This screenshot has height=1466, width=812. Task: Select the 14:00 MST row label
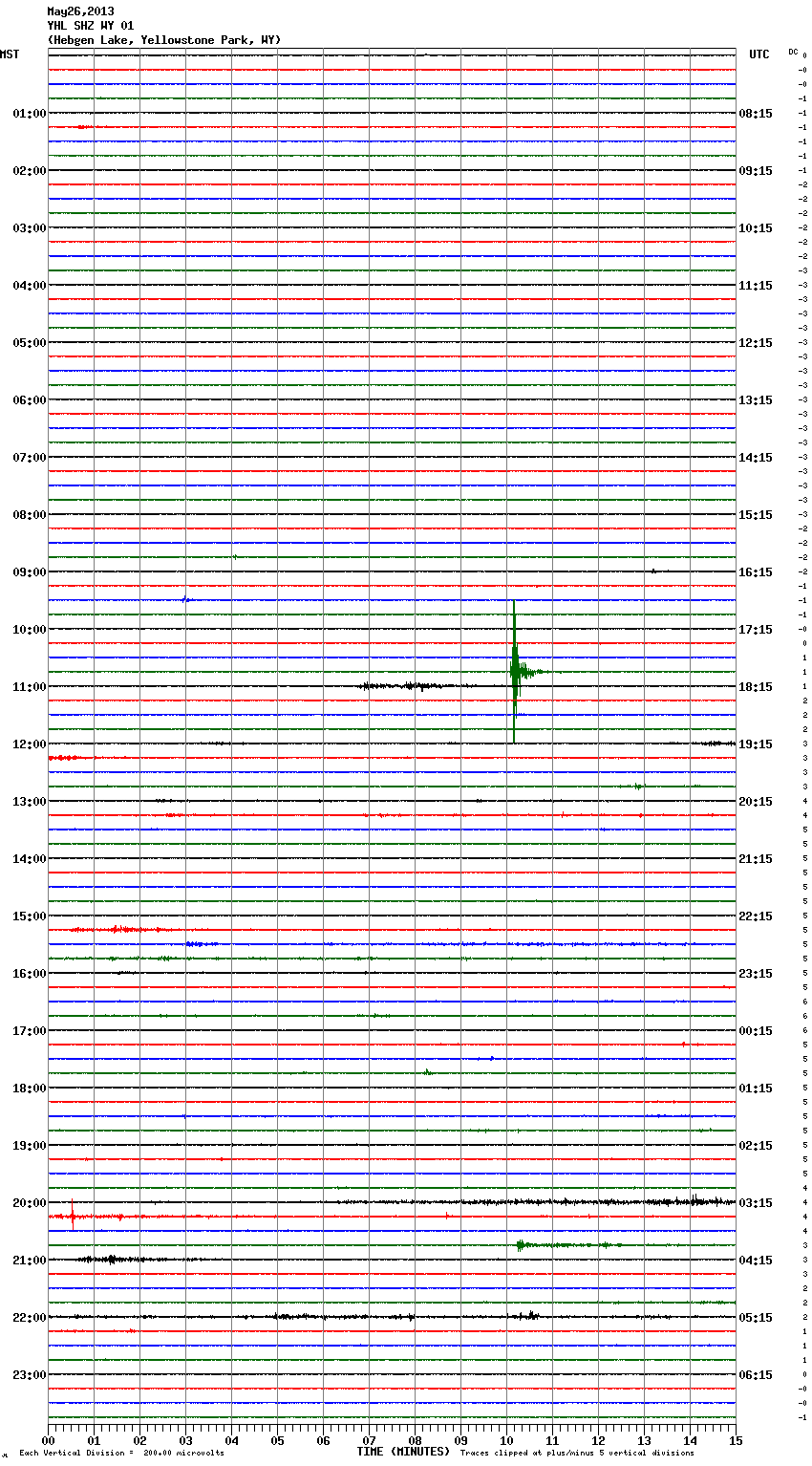[x=30, y=859]
